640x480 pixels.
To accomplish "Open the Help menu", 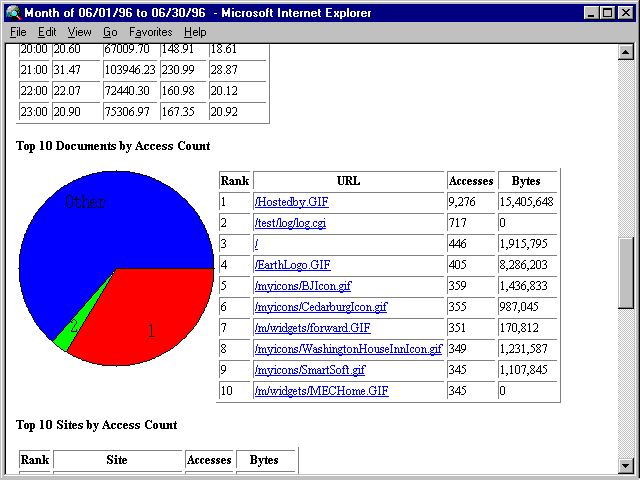I will (195, 32).
